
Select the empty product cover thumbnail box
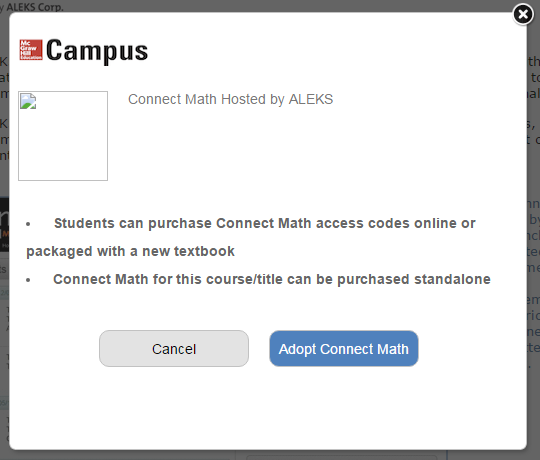point(63,136)
